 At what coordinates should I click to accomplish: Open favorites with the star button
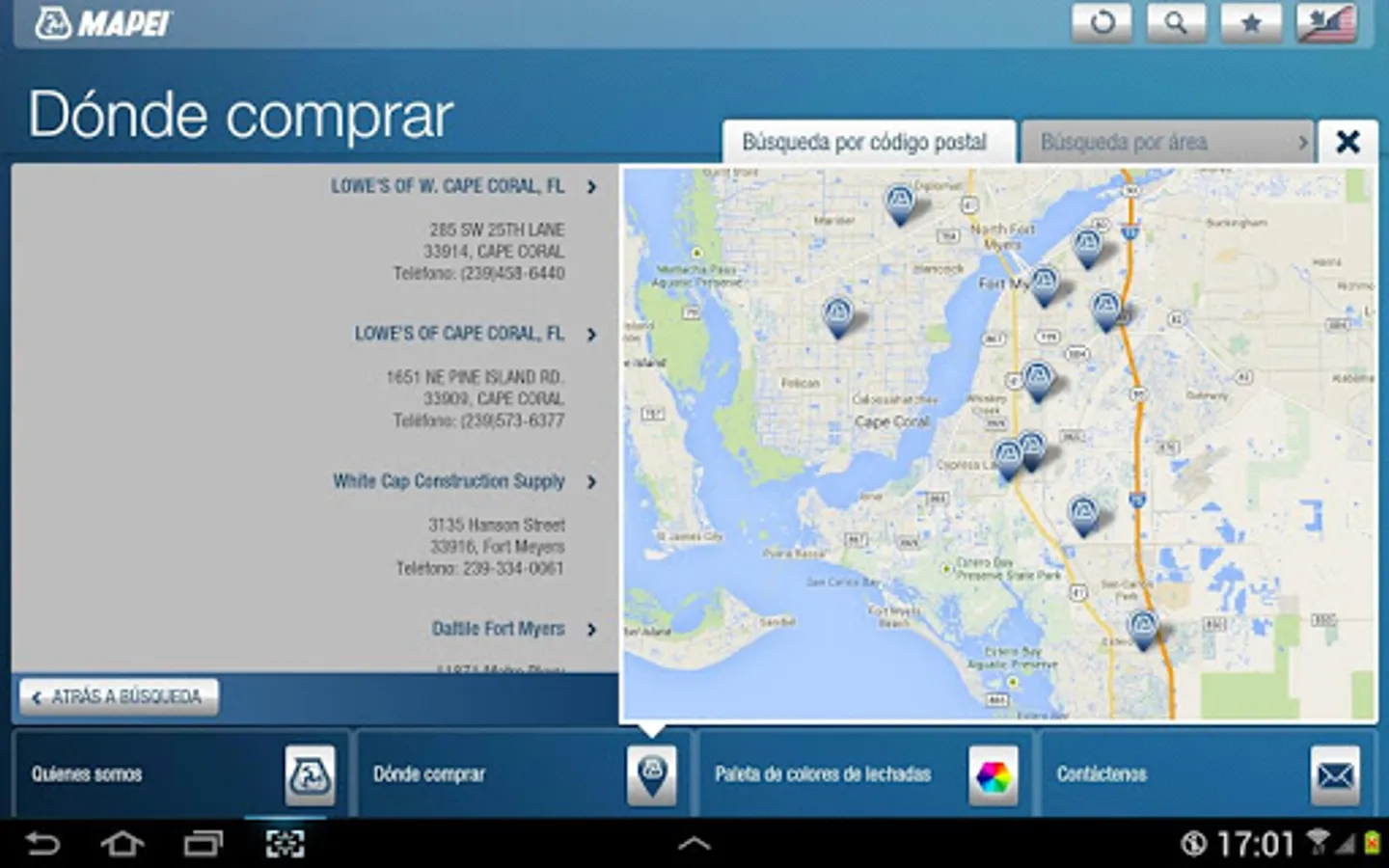1251,22
